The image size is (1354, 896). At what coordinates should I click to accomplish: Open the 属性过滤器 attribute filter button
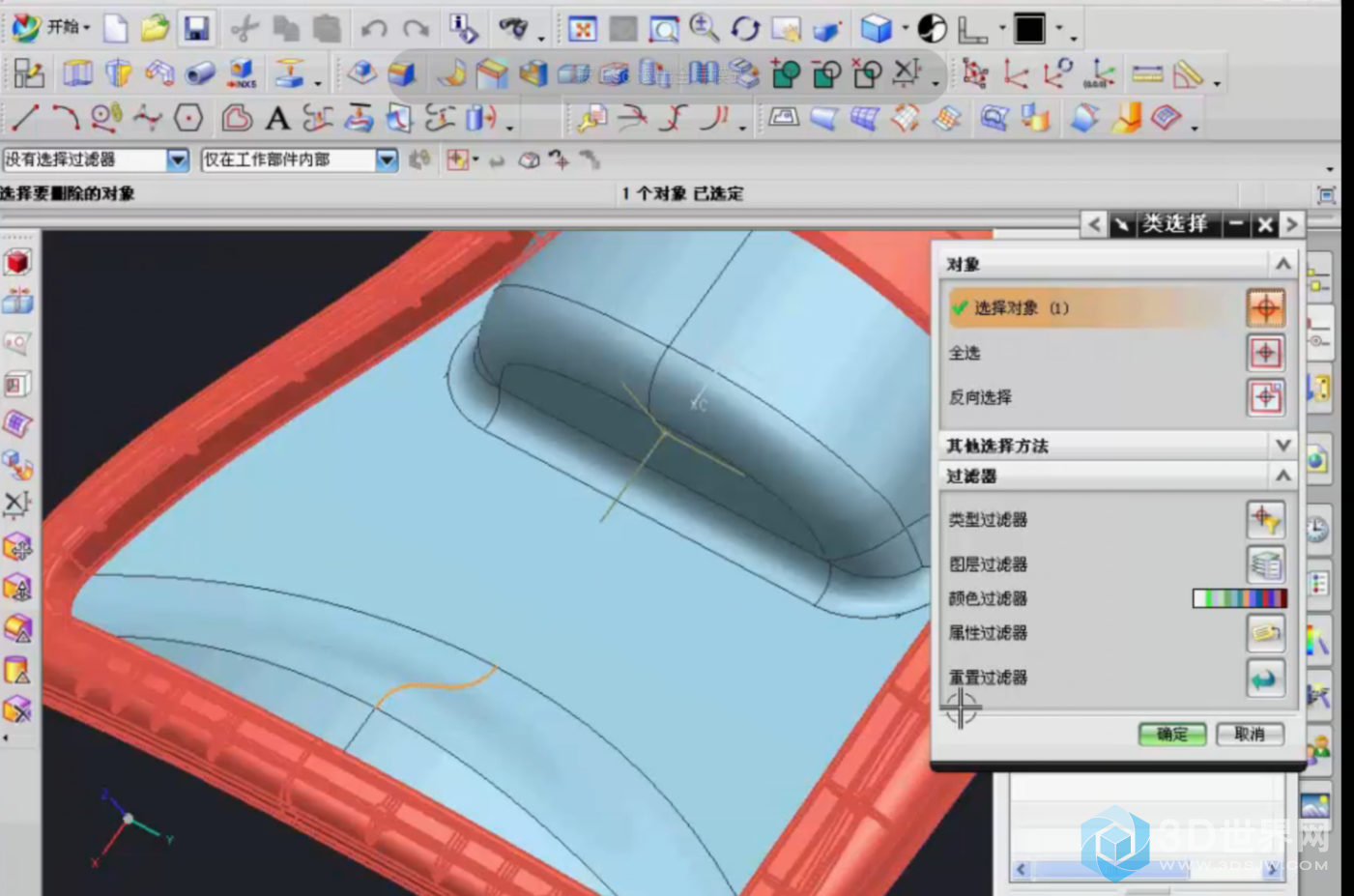(x=1265, y=633)
